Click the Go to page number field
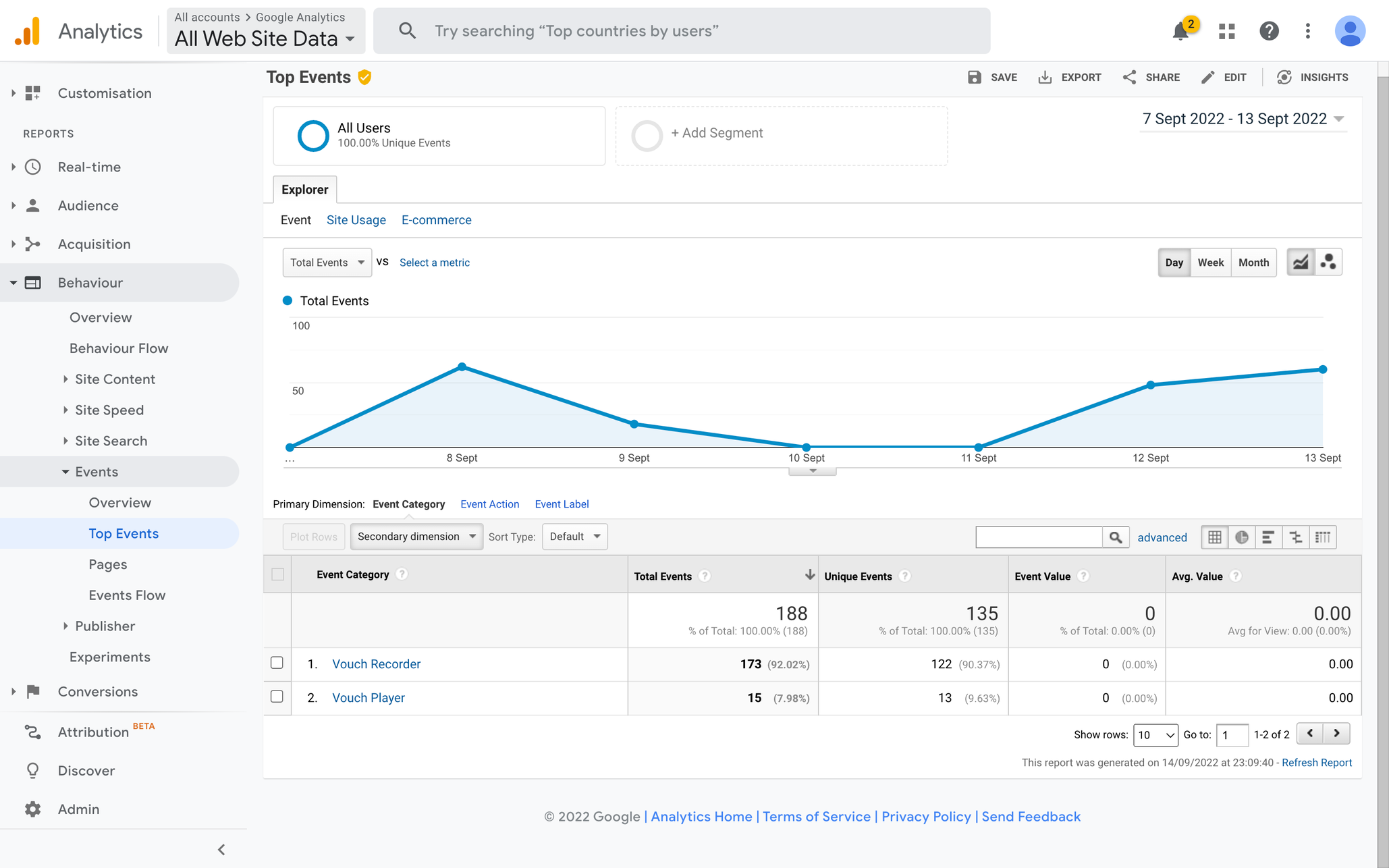The image size is (1389, 868). 1232,734
